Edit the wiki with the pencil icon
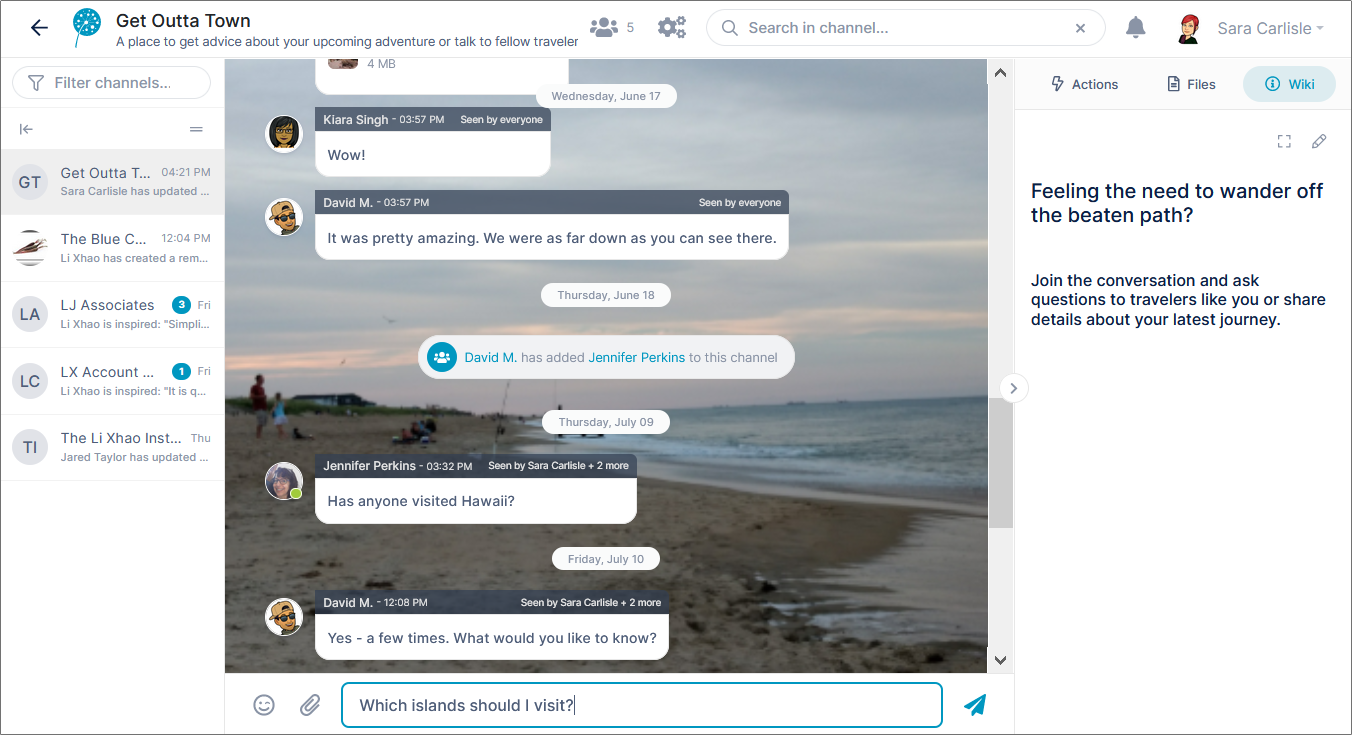 click(1319, 142)
